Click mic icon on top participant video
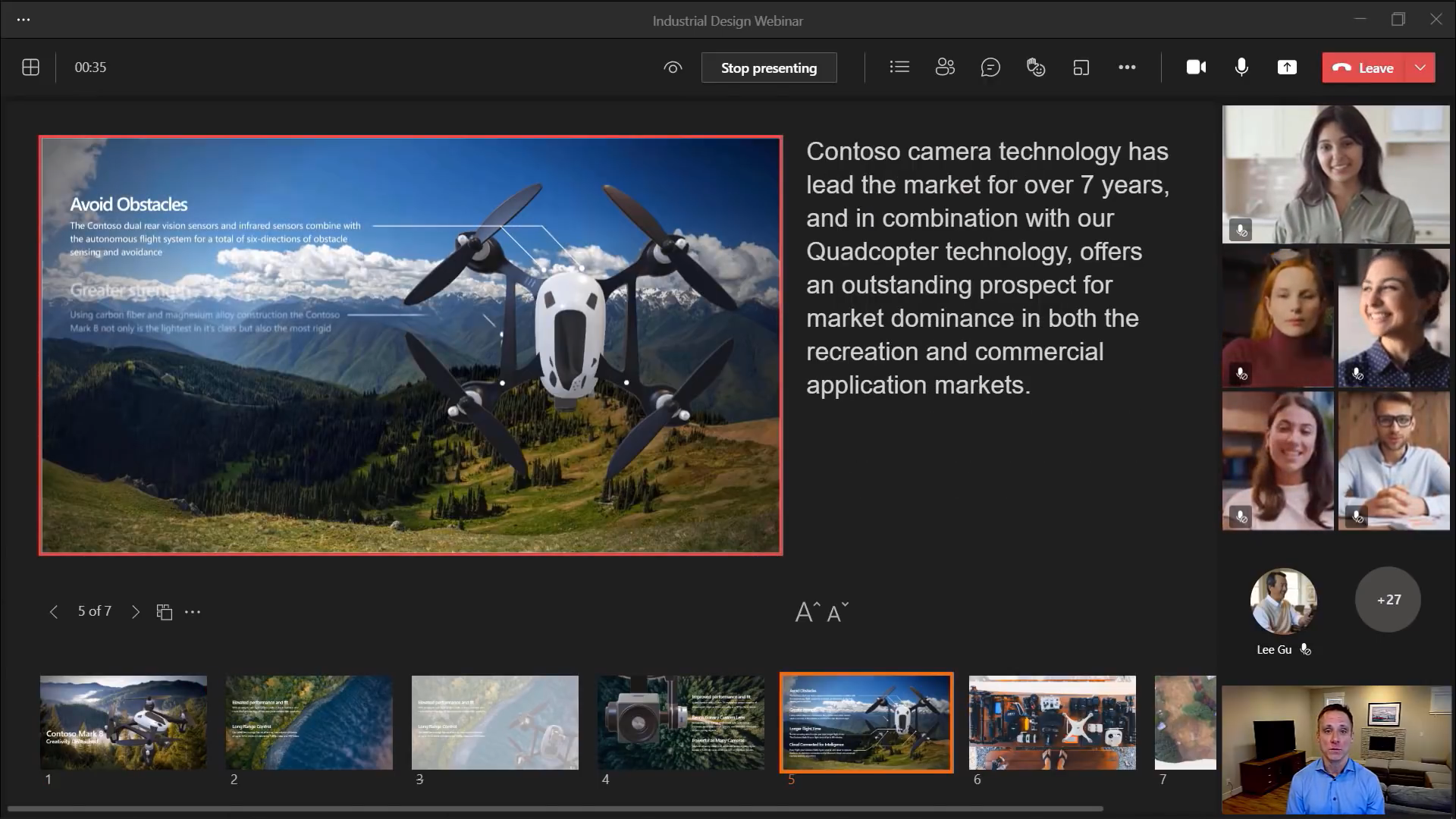The image size is (1456, 819). click(x=1241, y=231)
